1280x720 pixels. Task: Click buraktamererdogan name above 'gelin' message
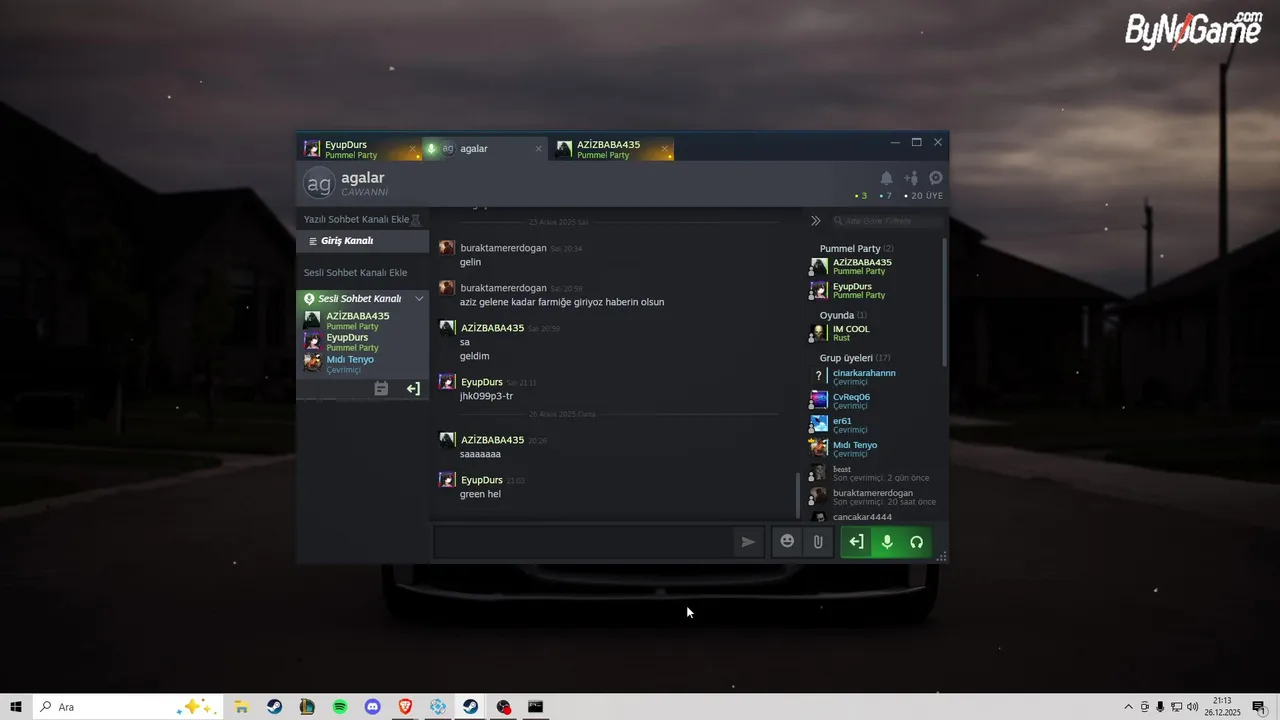pyautogui.click(x=503, y=248)
